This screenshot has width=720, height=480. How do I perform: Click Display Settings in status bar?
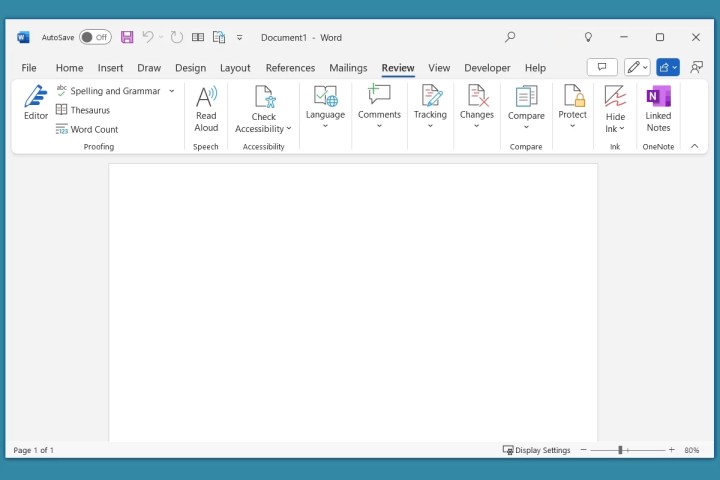tap(536, 450)
